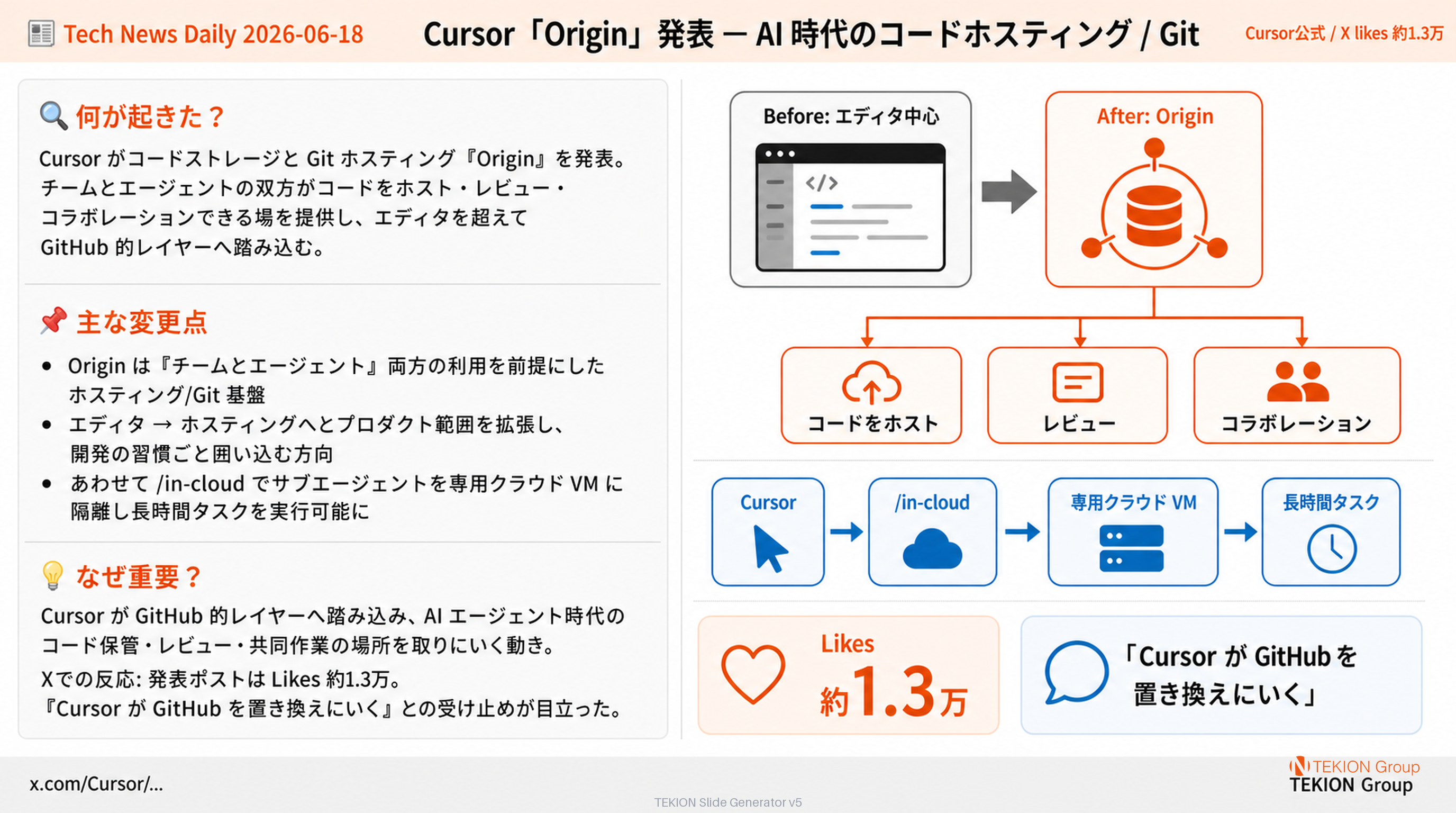Click the review note icon above レビュー

point(1078,382)
